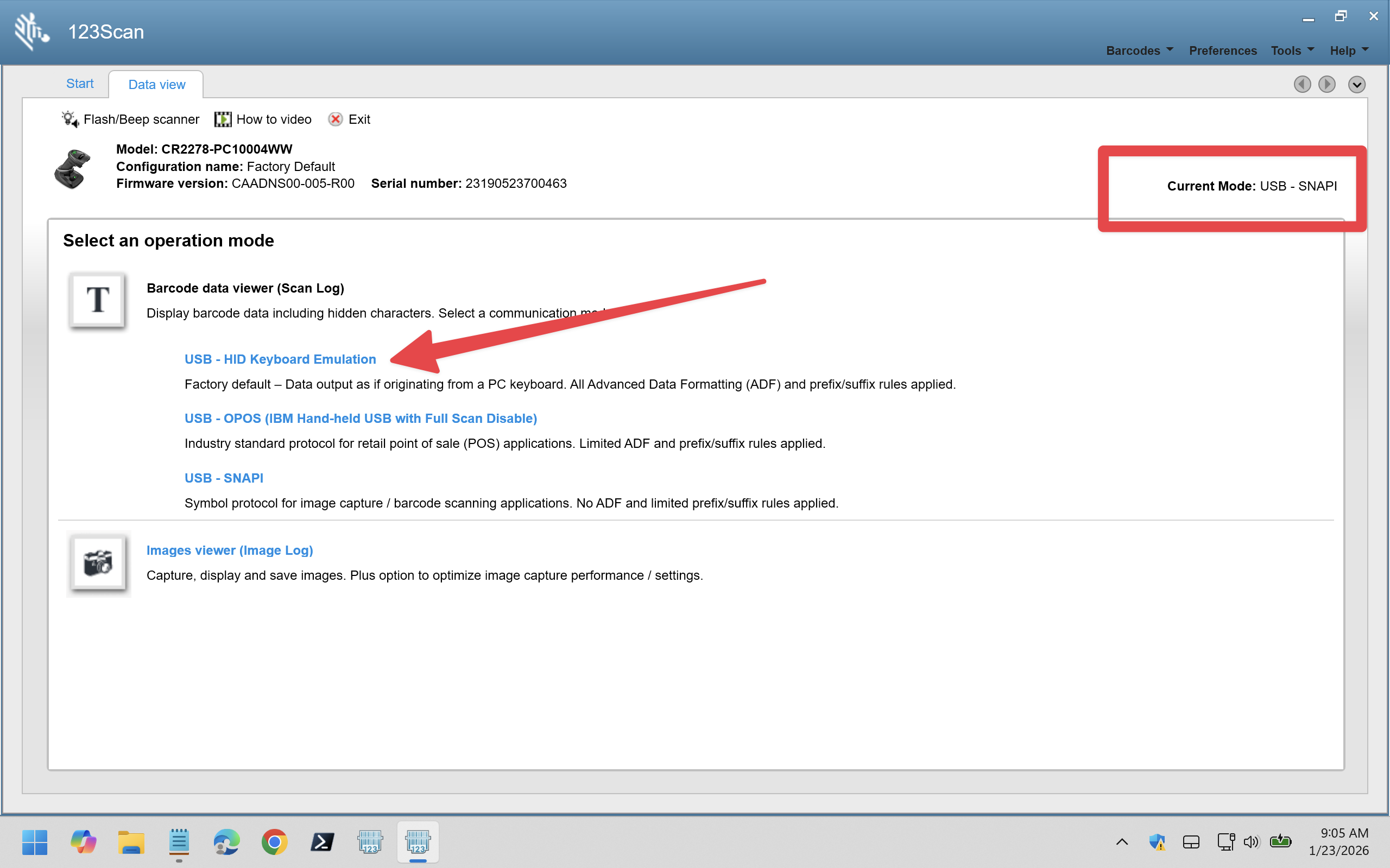Open Google Chrome from the taskbar

(274, 842)
